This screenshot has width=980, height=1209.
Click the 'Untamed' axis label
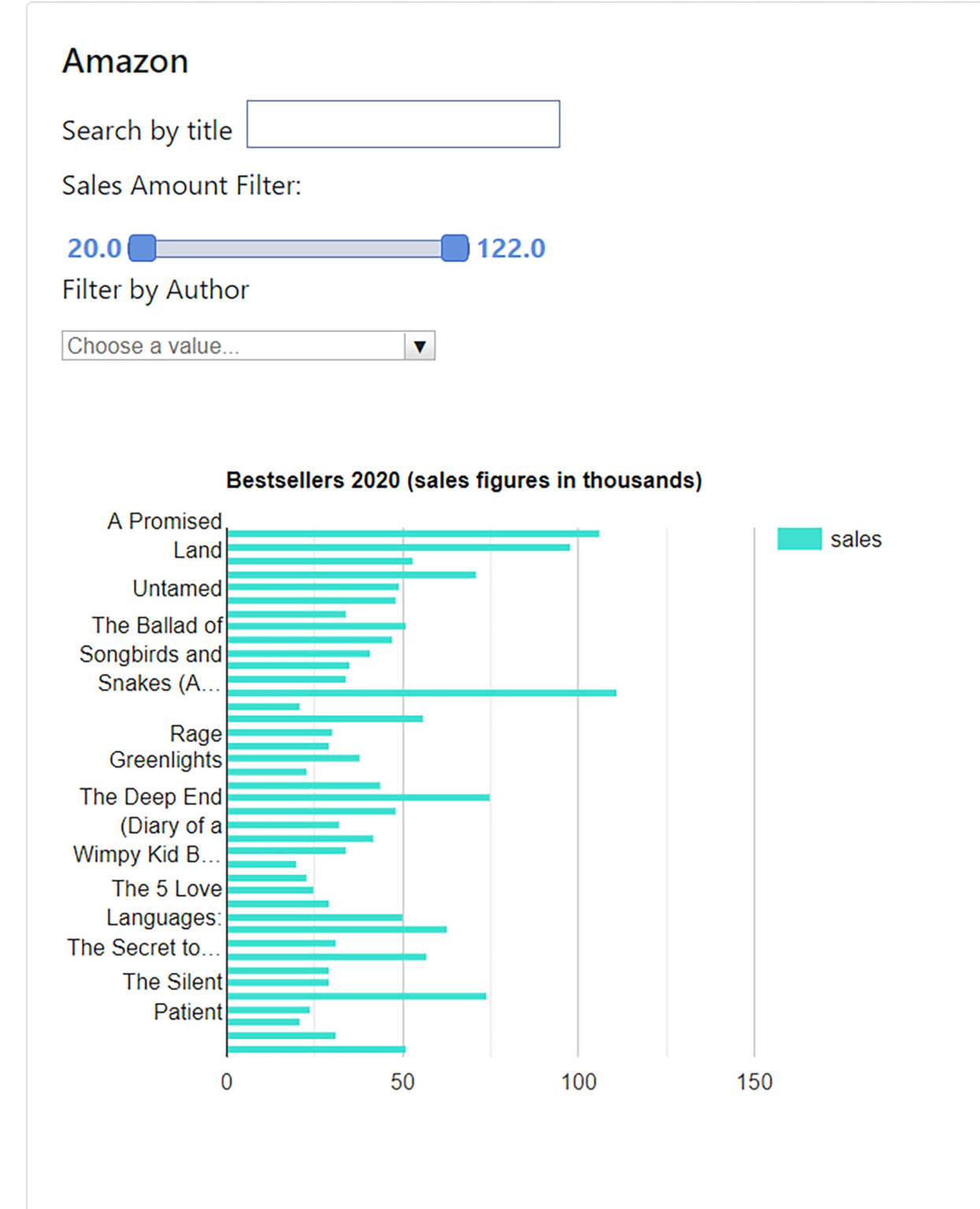(x=177, y=588)
